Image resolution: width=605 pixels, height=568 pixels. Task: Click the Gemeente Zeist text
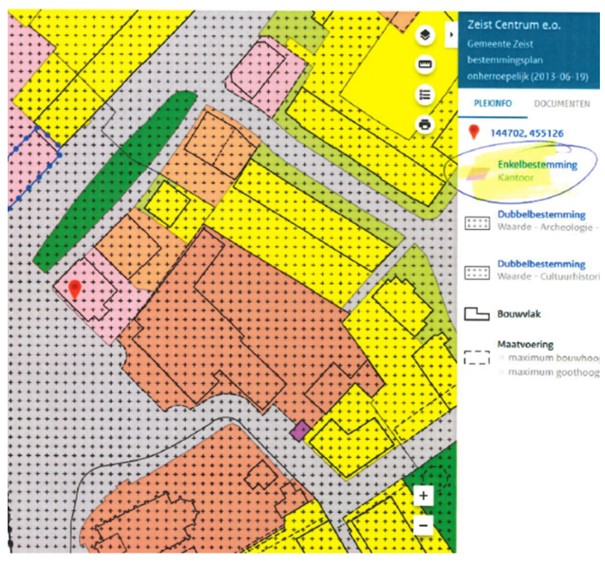500,44
